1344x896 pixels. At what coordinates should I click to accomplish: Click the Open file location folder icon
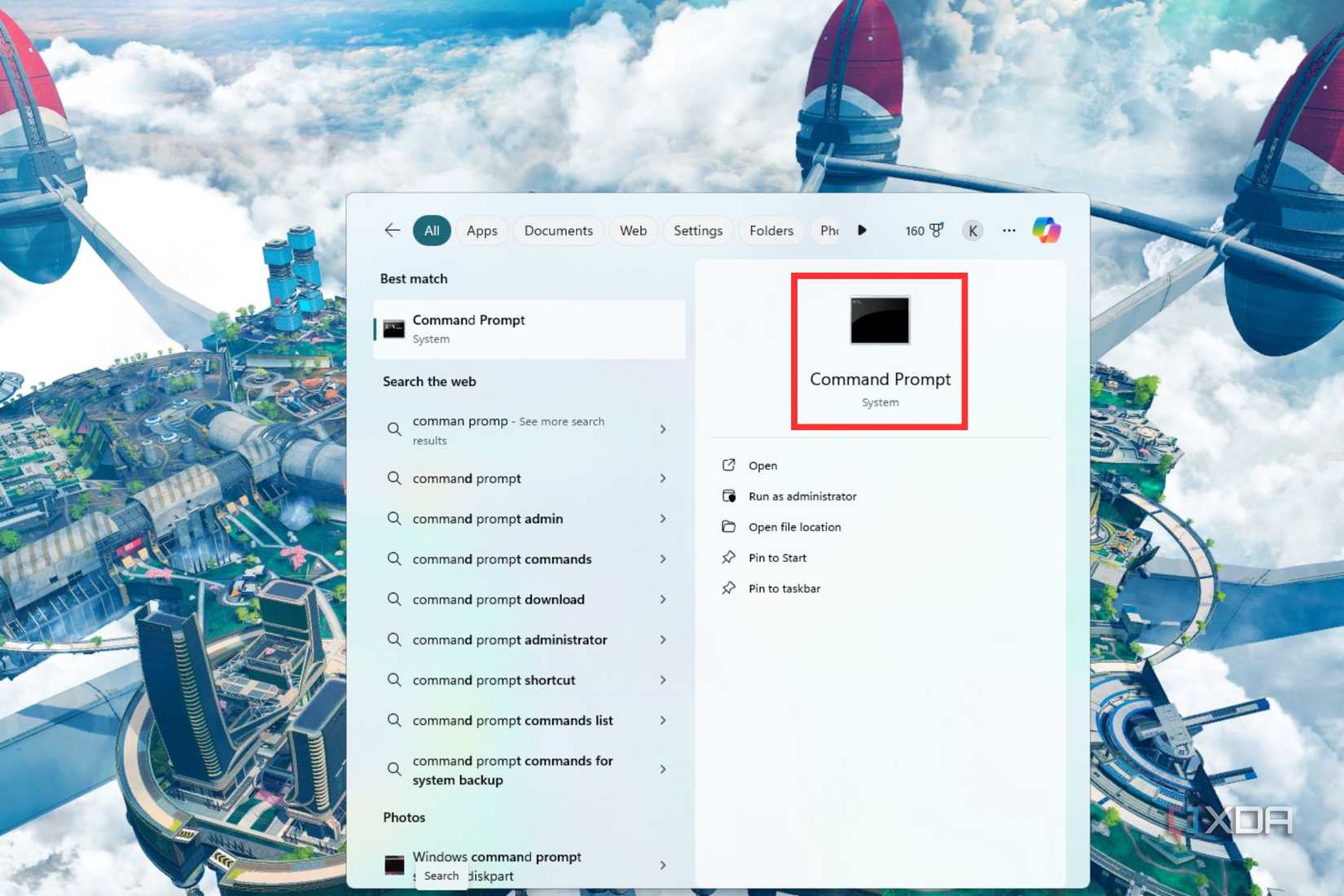click(x=729, y=527)
